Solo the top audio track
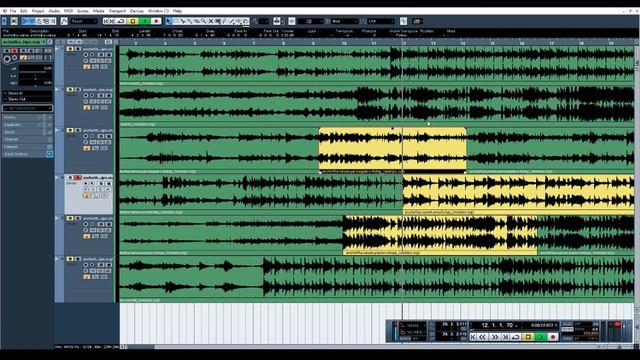 click(x=77, y=49)
